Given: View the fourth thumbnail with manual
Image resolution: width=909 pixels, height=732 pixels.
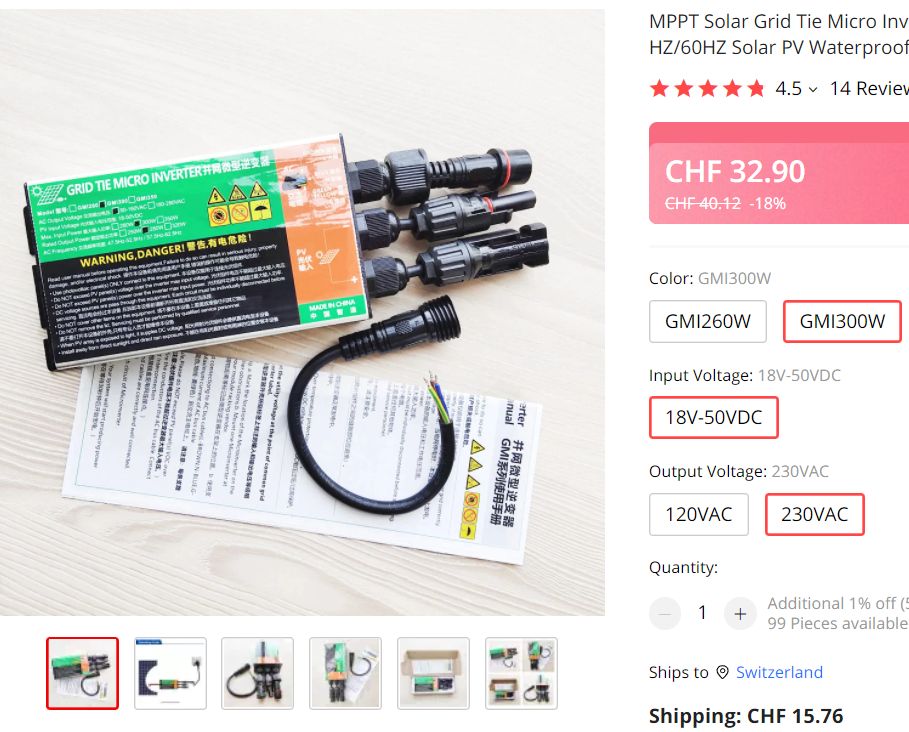Looking at the screenshot, I should coord(346,673).
